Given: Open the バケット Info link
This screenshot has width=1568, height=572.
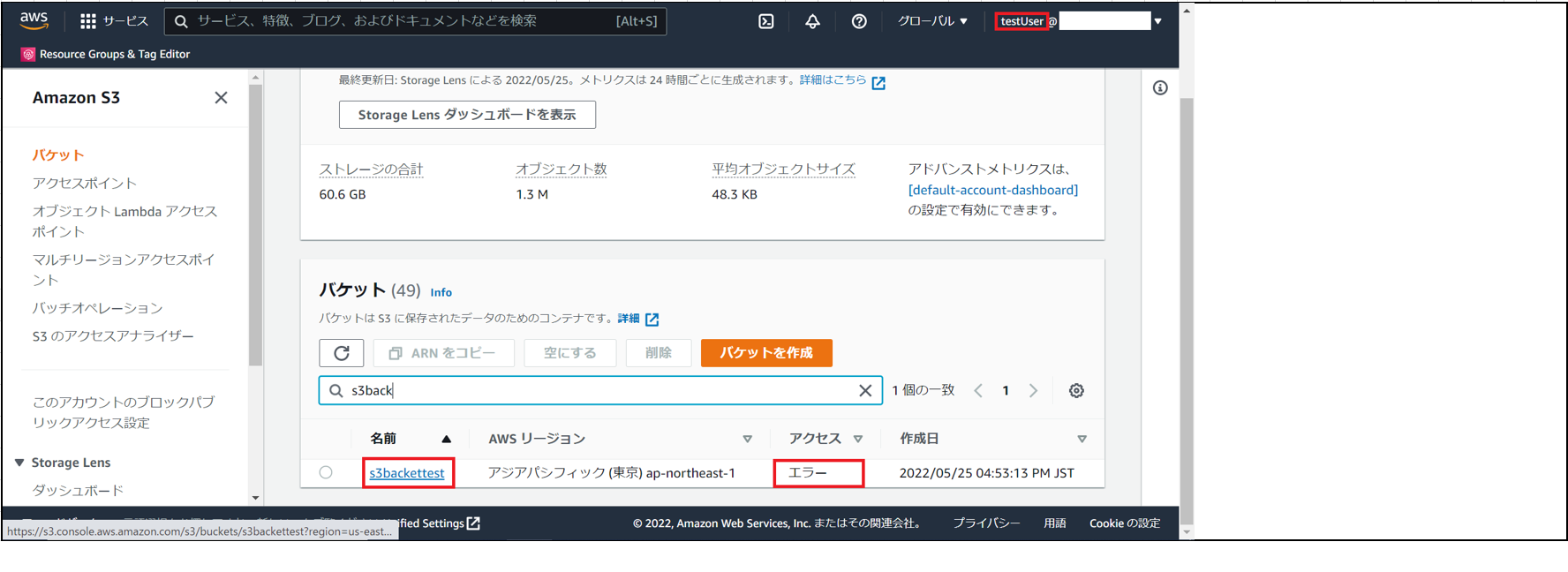Looking at the screenshot, I should click(441, 292).
